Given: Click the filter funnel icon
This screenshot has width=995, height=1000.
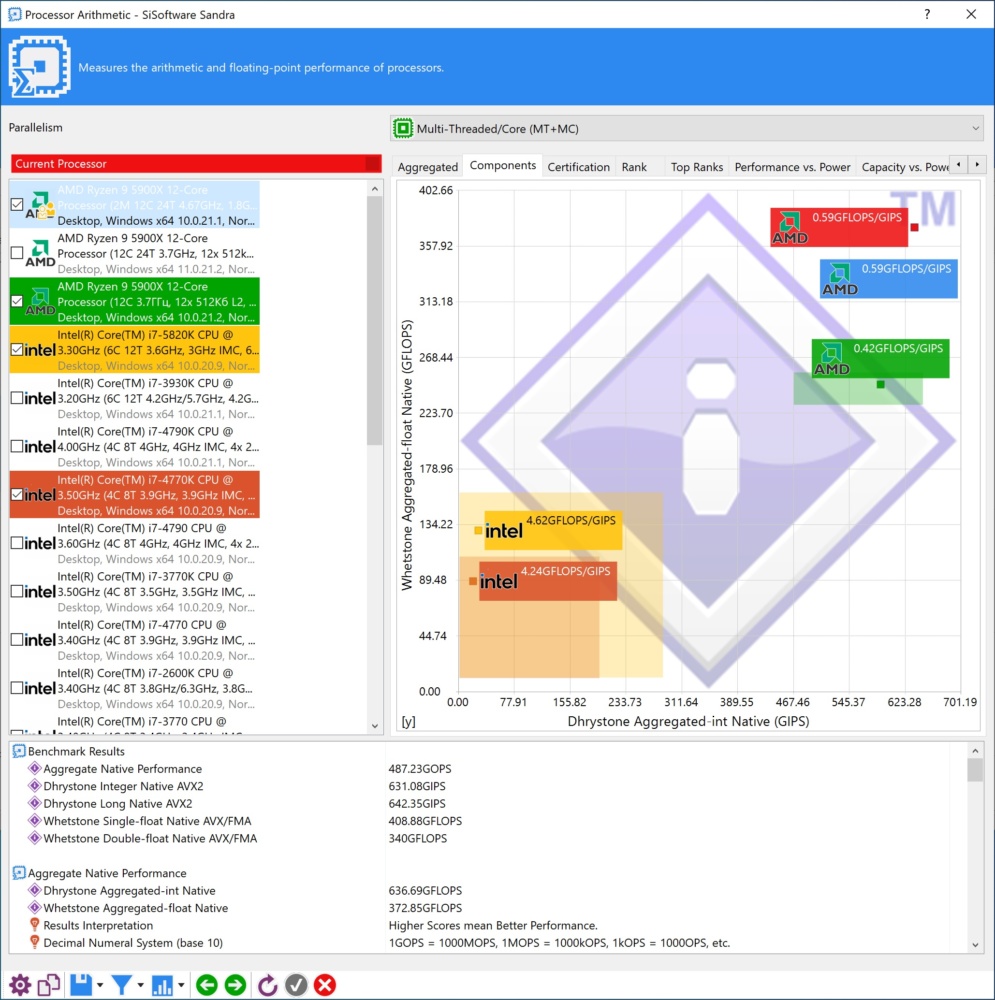Looking at the screenshot, I should point(122,985).
